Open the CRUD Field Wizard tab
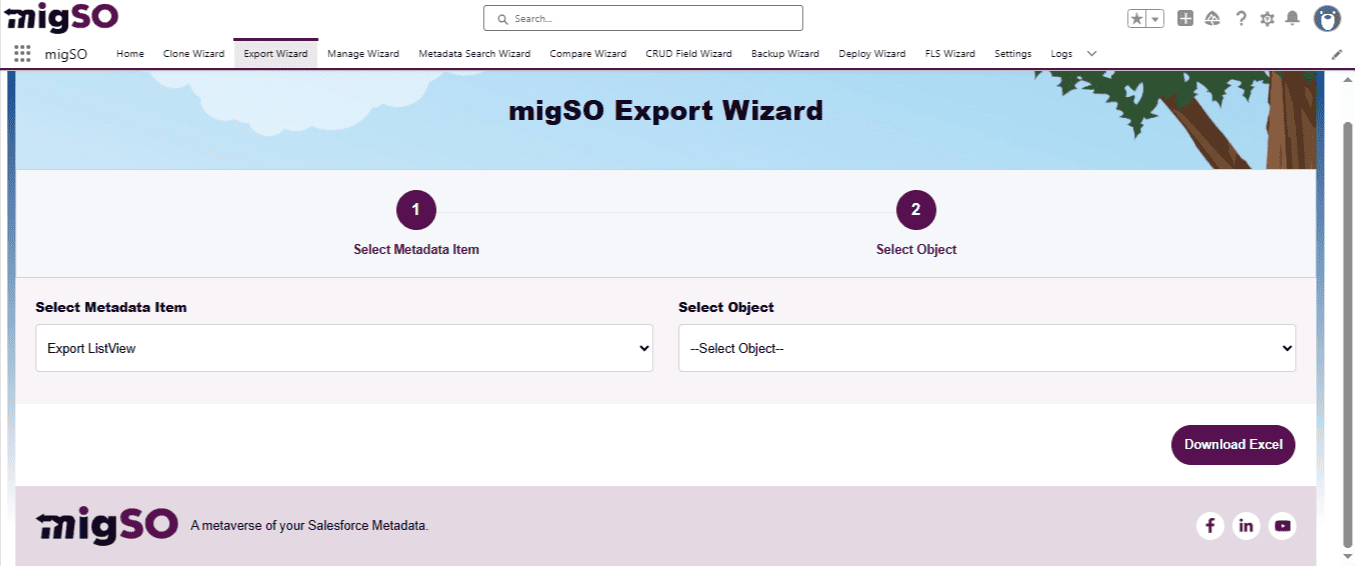The width and height of the screenshot is (1355, 566). (x=689, y=54)
